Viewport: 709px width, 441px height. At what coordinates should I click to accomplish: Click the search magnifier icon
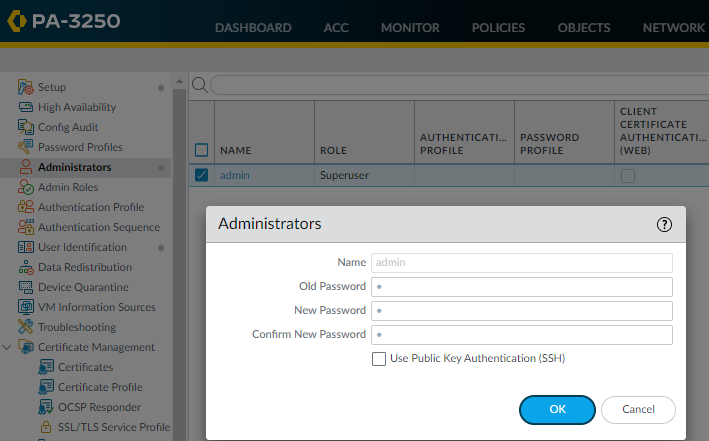[199, 85]
